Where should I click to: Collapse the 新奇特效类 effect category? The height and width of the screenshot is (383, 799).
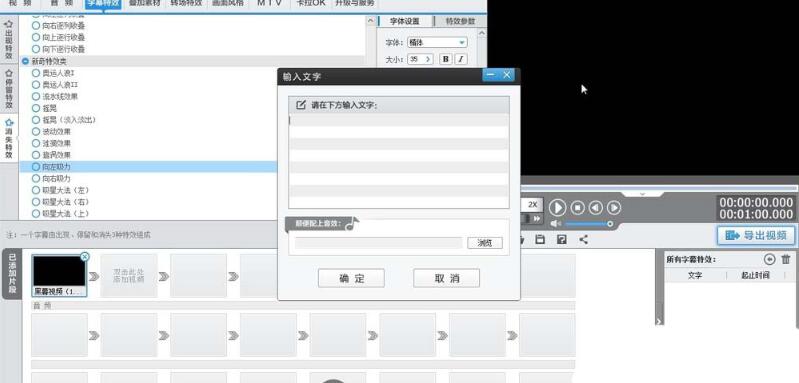point(25,61)
